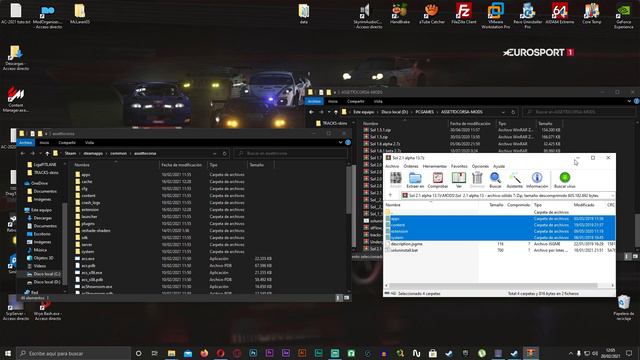Expand the WinRAR archive path dropdown
640x360 pixels.
612,196
